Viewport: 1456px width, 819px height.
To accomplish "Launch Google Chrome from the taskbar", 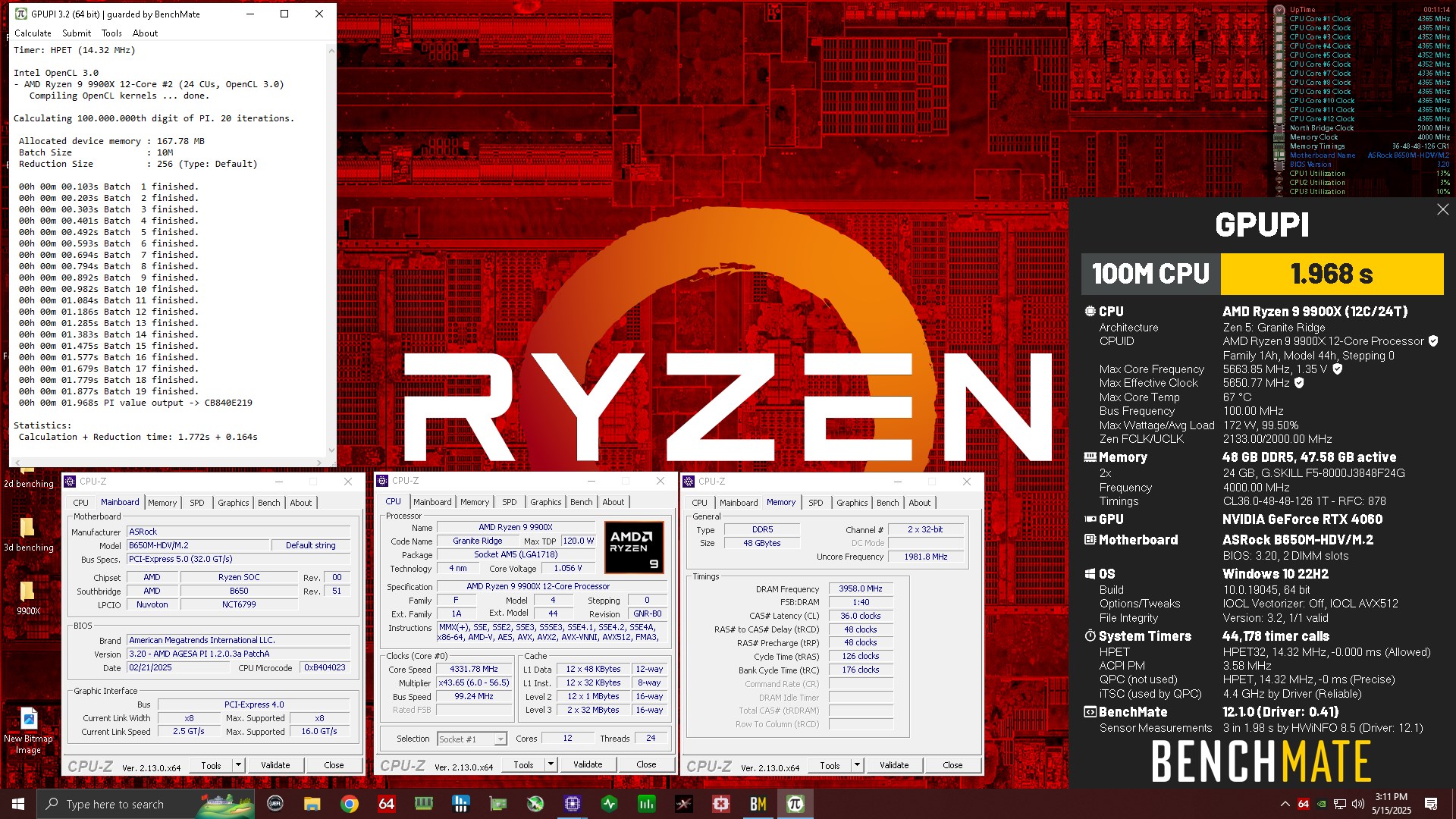I will tap(350, 804).
